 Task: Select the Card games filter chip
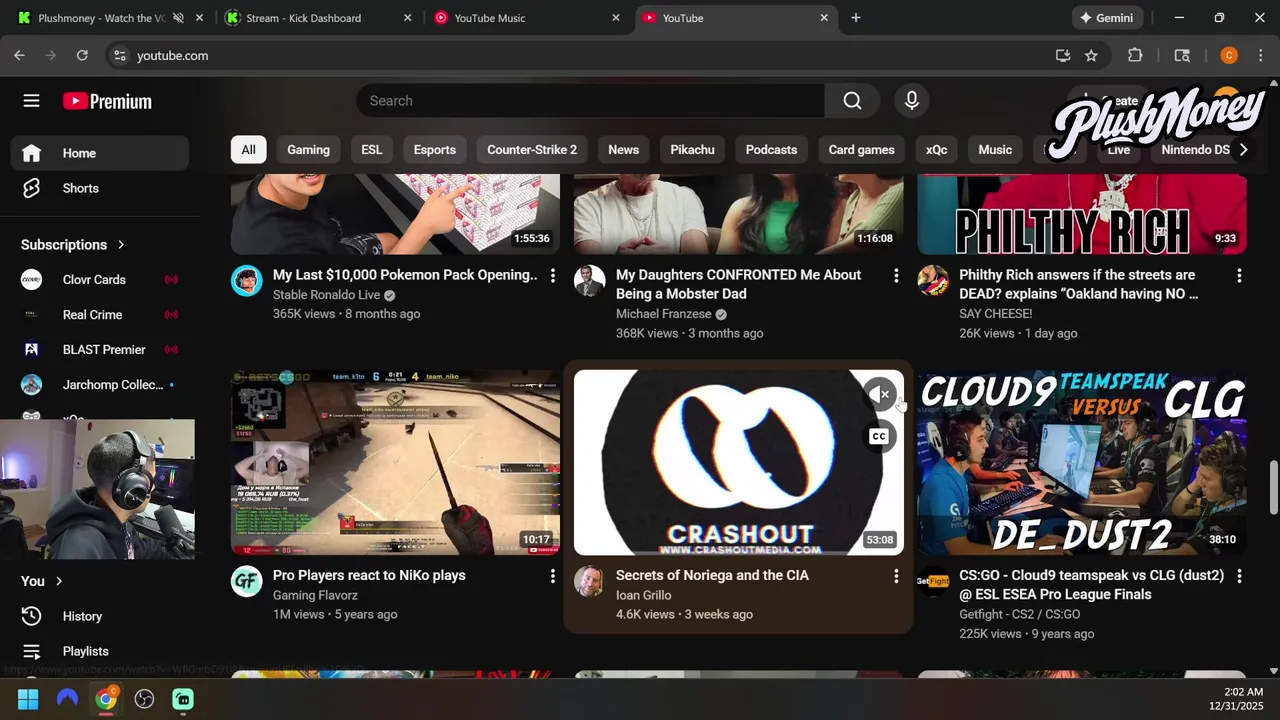pos(861,150)
